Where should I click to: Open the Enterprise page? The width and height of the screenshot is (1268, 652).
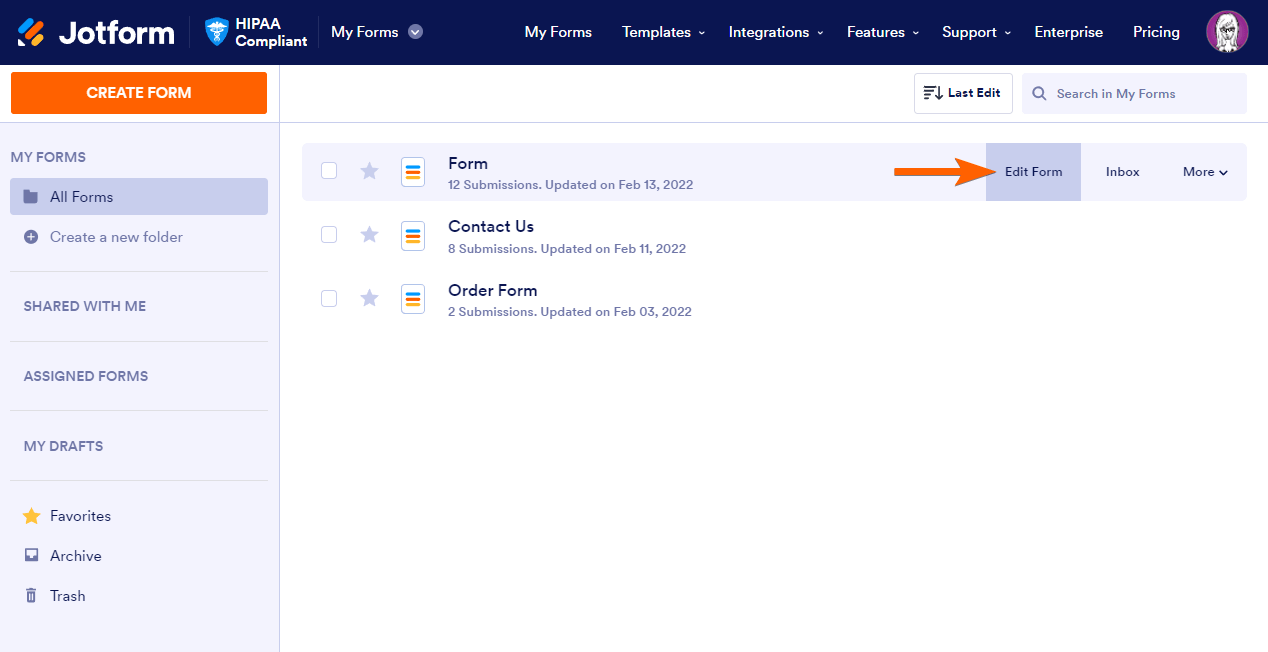tap(1069, 32)
